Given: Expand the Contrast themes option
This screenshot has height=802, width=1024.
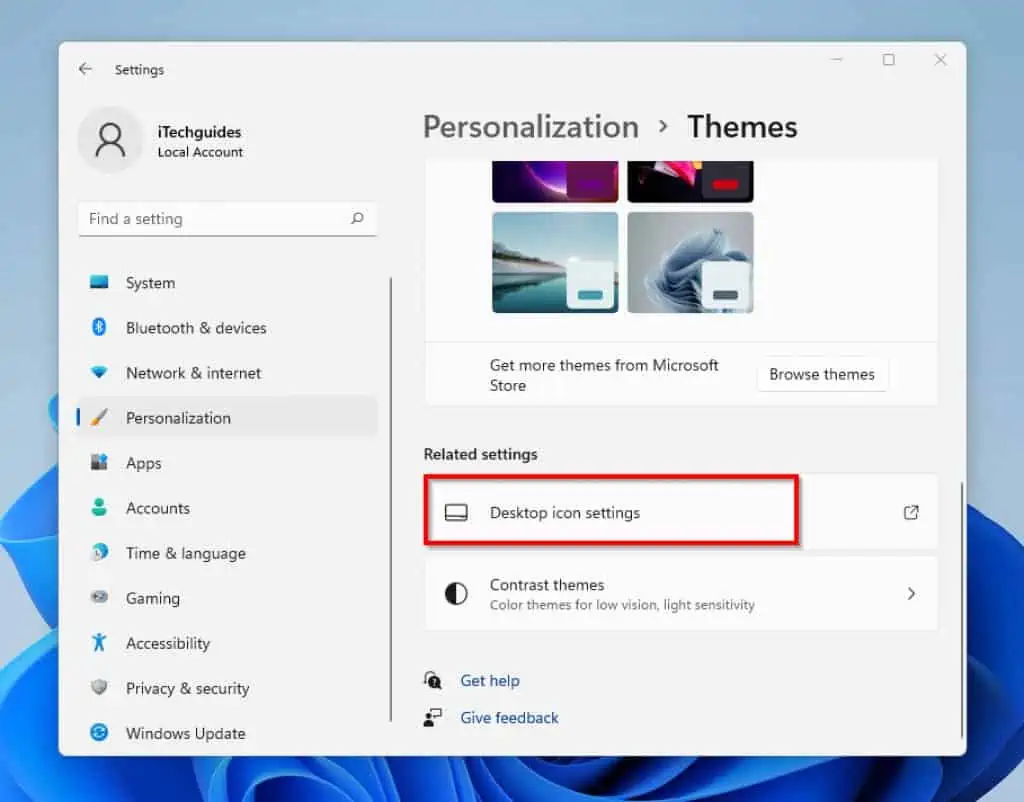Looking at the screenshot, I should click(x=910, y=593).
